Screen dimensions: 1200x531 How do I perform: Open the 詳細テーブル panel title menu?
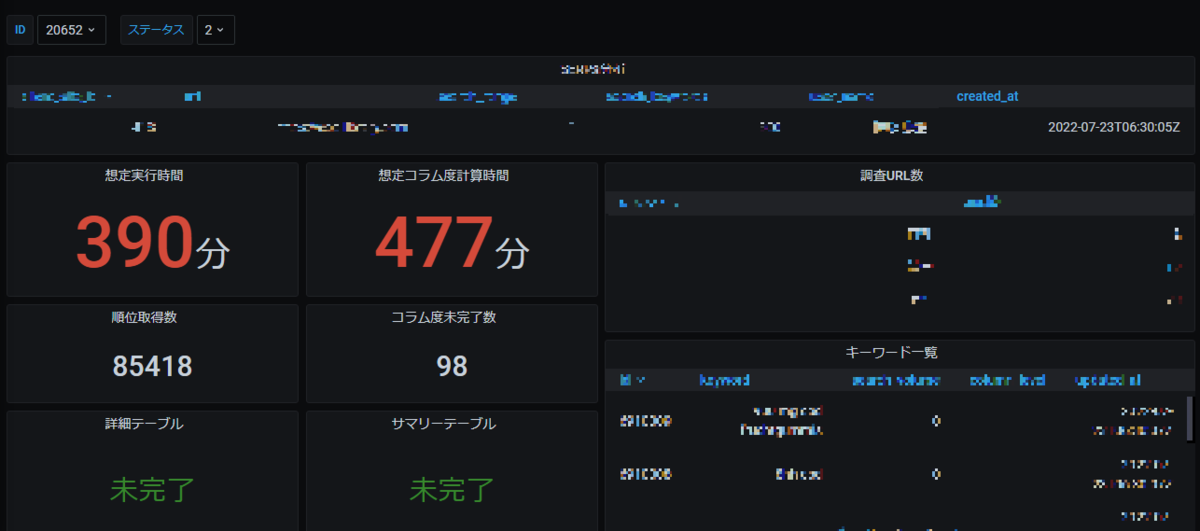pos(144,423)
